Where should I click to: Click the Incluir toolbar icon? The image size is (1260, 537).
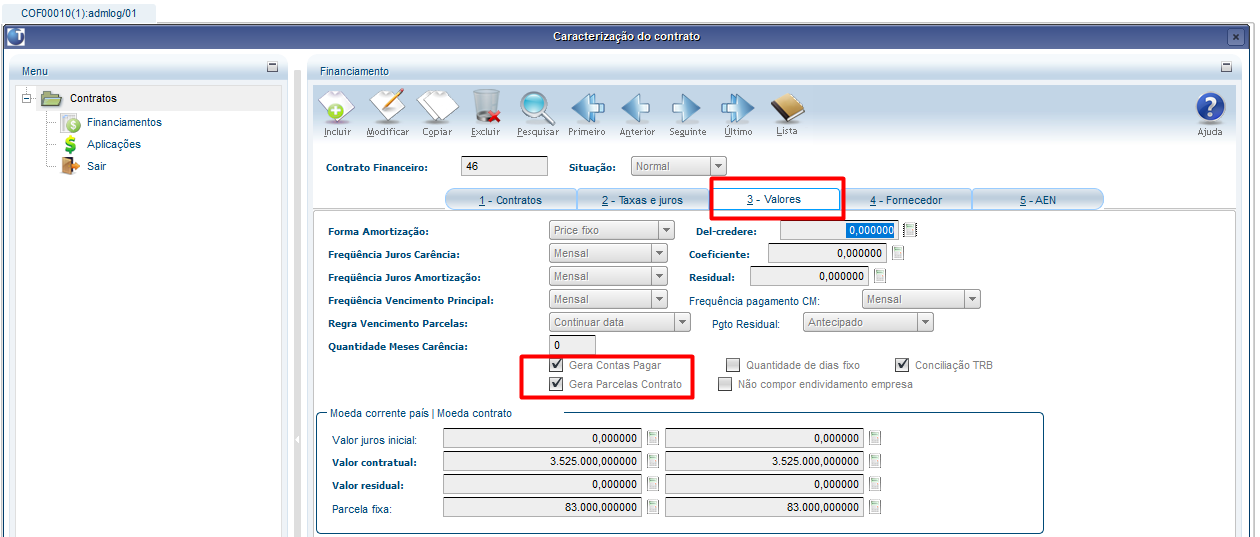click(337, 108)
